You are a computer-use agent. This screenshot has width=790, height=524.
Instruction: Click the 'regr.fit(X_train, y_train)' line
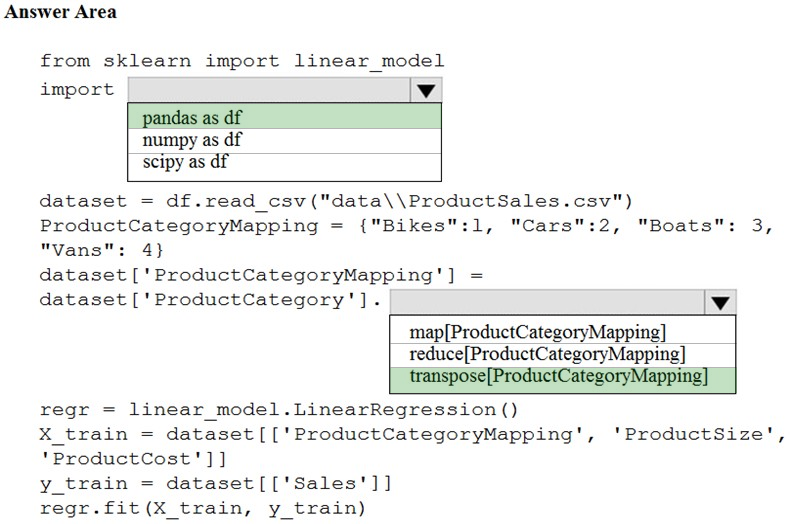point(203,508)
